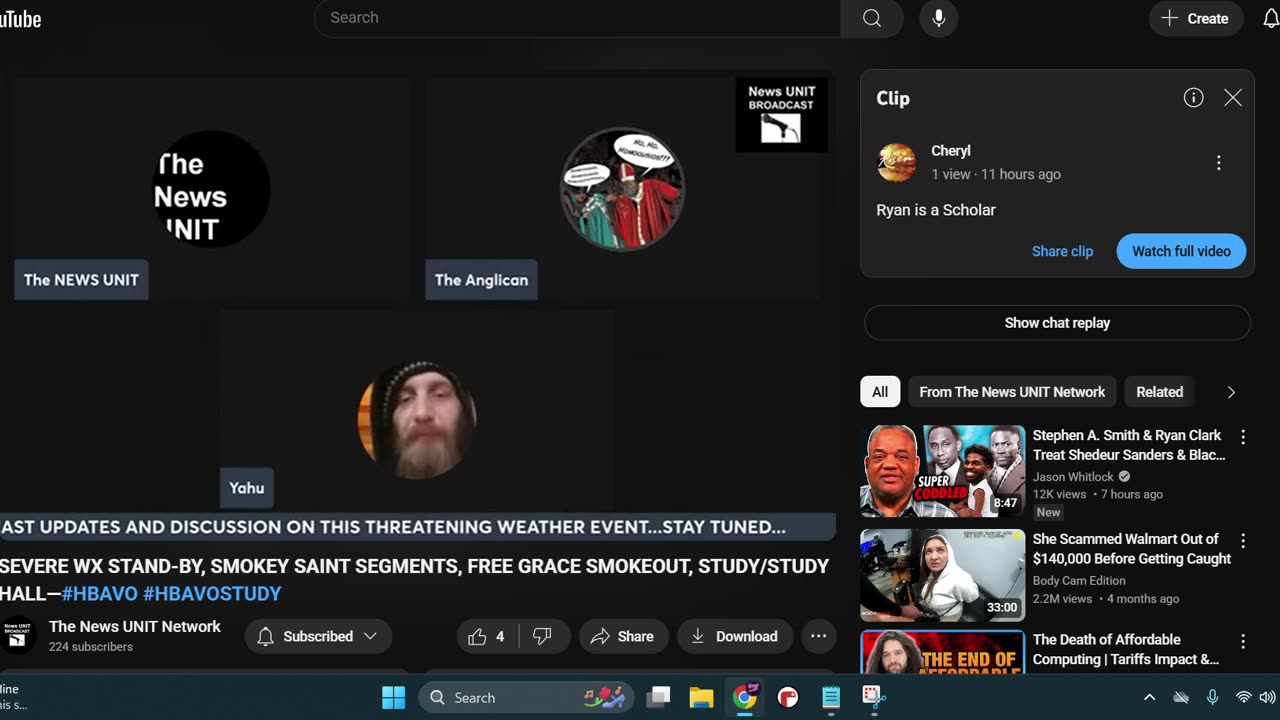1280x720 pixels.
Task: Dislike the video with thumbs down
Action: point(542,636)
